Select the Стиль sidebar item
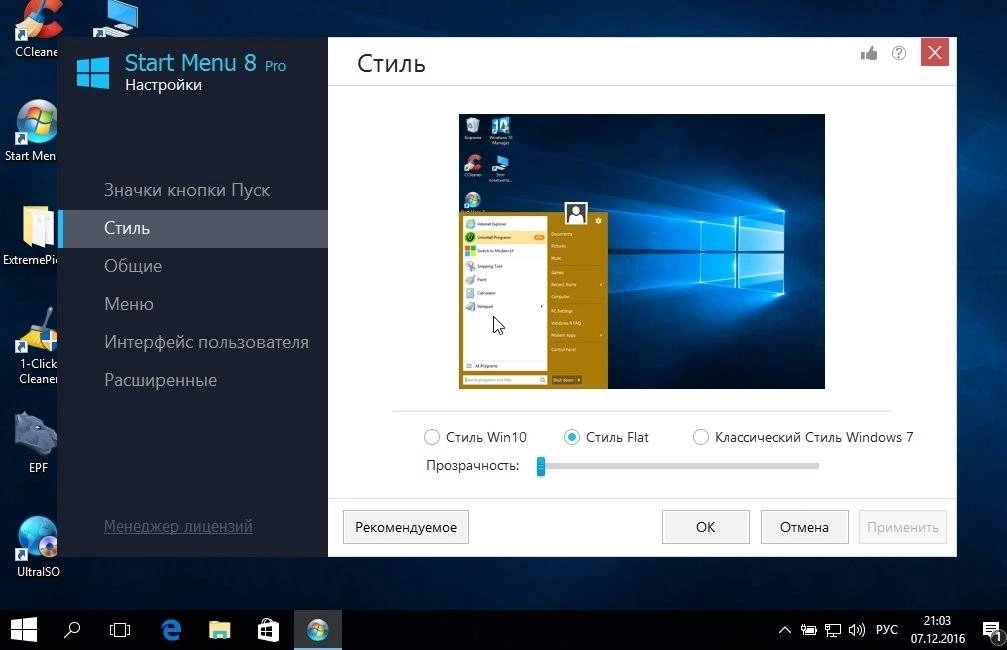Screen dimensions: 1007x650 tap(193, 228)
